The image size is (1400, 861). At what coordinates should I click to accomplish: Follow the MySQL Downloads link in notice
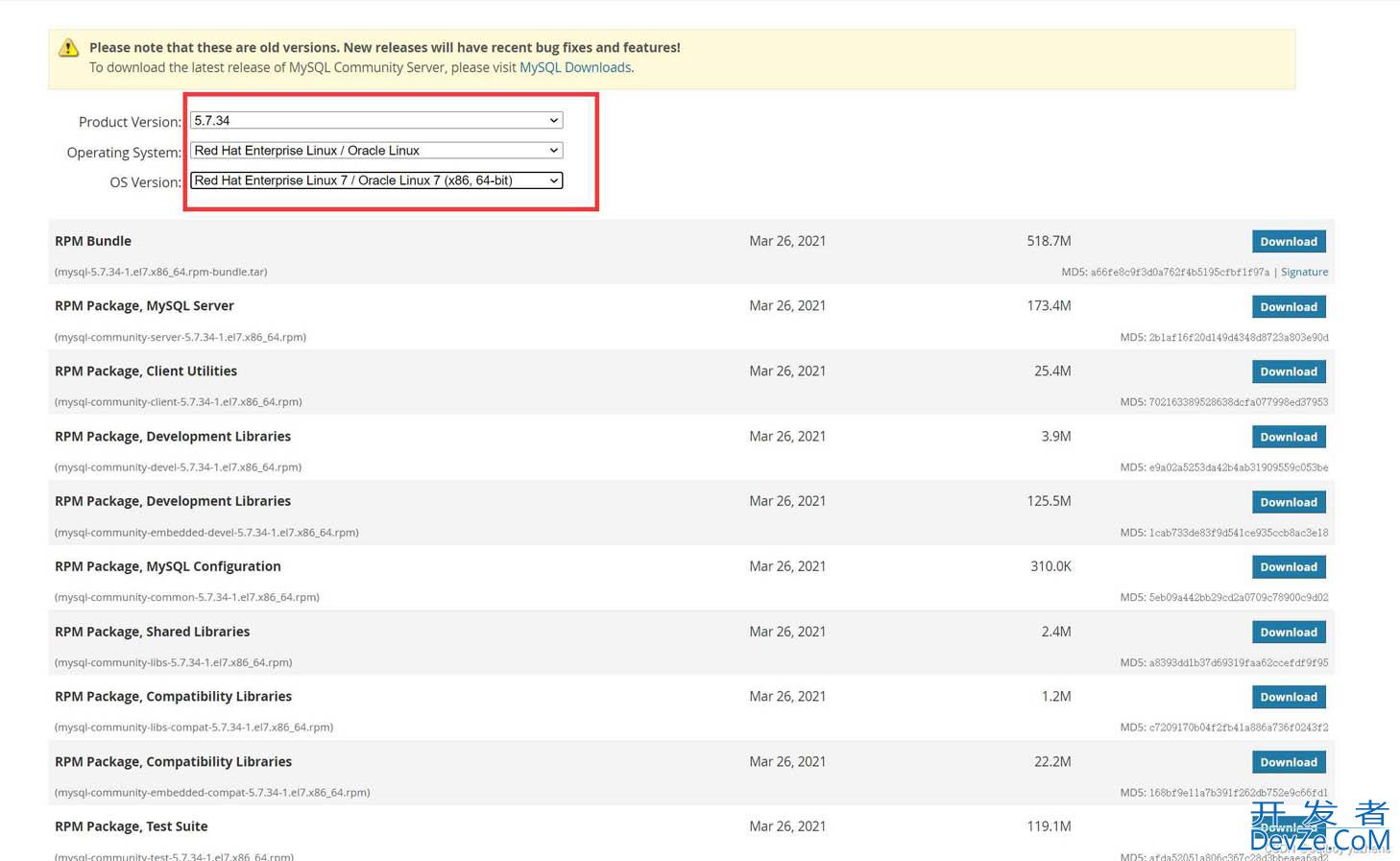[x=575, y=67]
